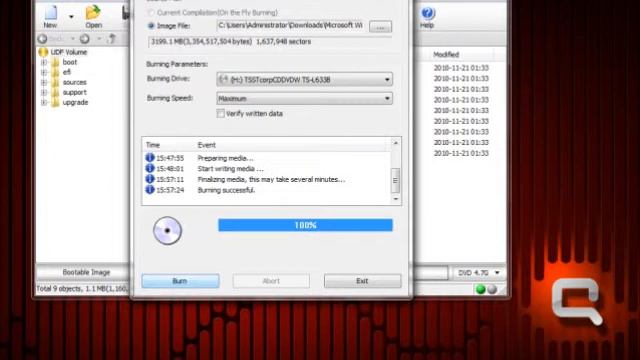Enable Verify written data checkbox
This screenshot has height=360, width=640.
(220, 113)
